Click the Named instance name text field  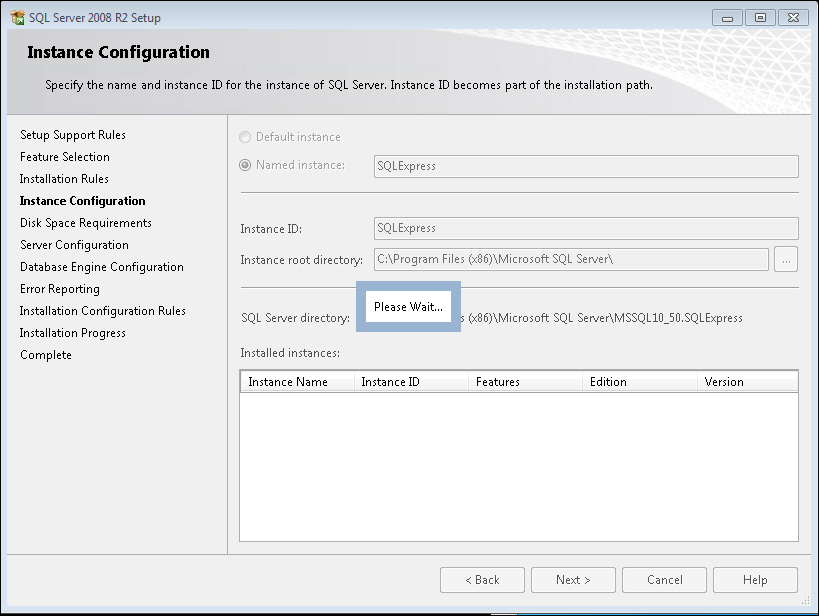click(x=585, y=166)
